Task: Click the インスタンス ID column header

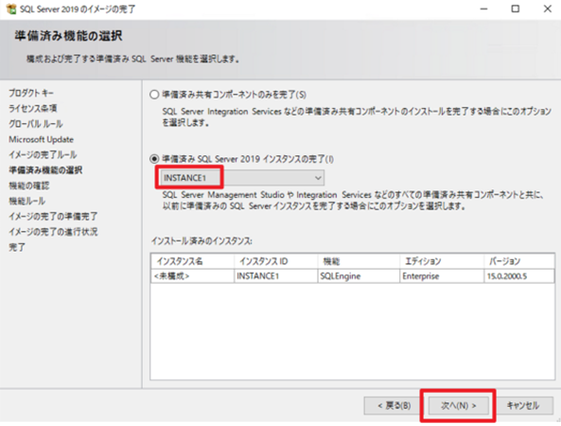Action: pos(276,261)
